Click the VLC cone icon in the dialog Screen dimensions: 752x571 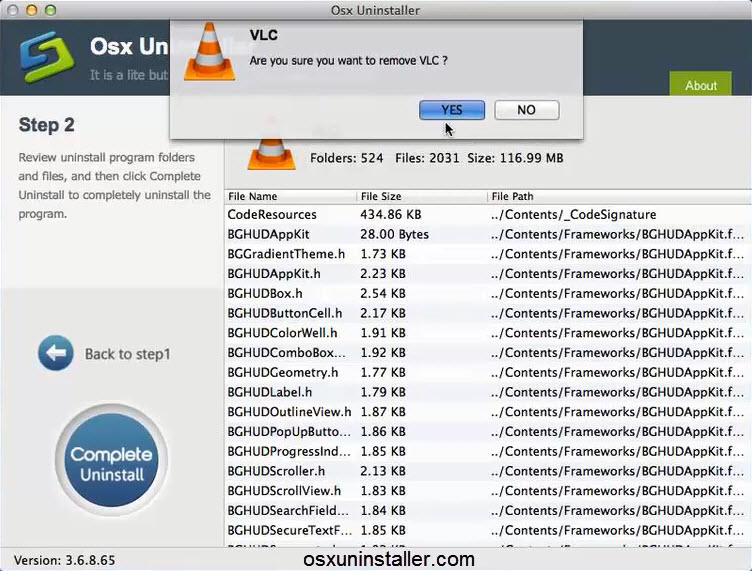[x=209, y=52]
